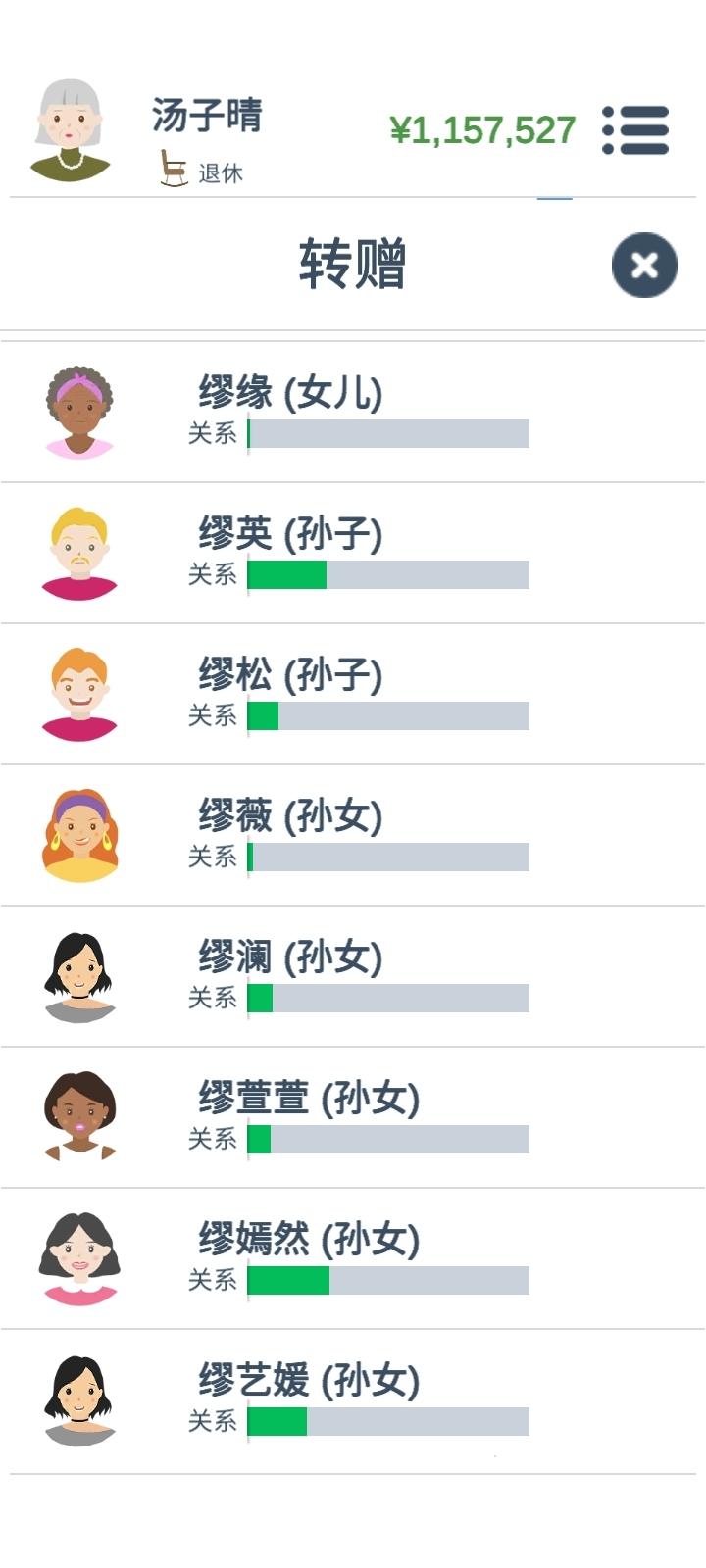
Task: Select 缪萱萱's avatar picture
Action: [79, 1118]
